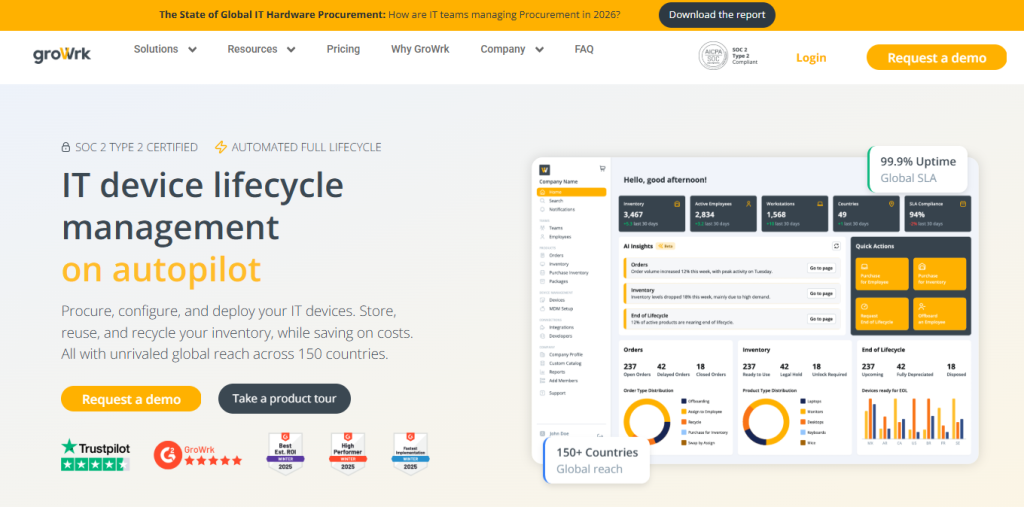Expand the Solutions dropdown menu
This screenshot has height=507, width=1024.
(165, 49)
